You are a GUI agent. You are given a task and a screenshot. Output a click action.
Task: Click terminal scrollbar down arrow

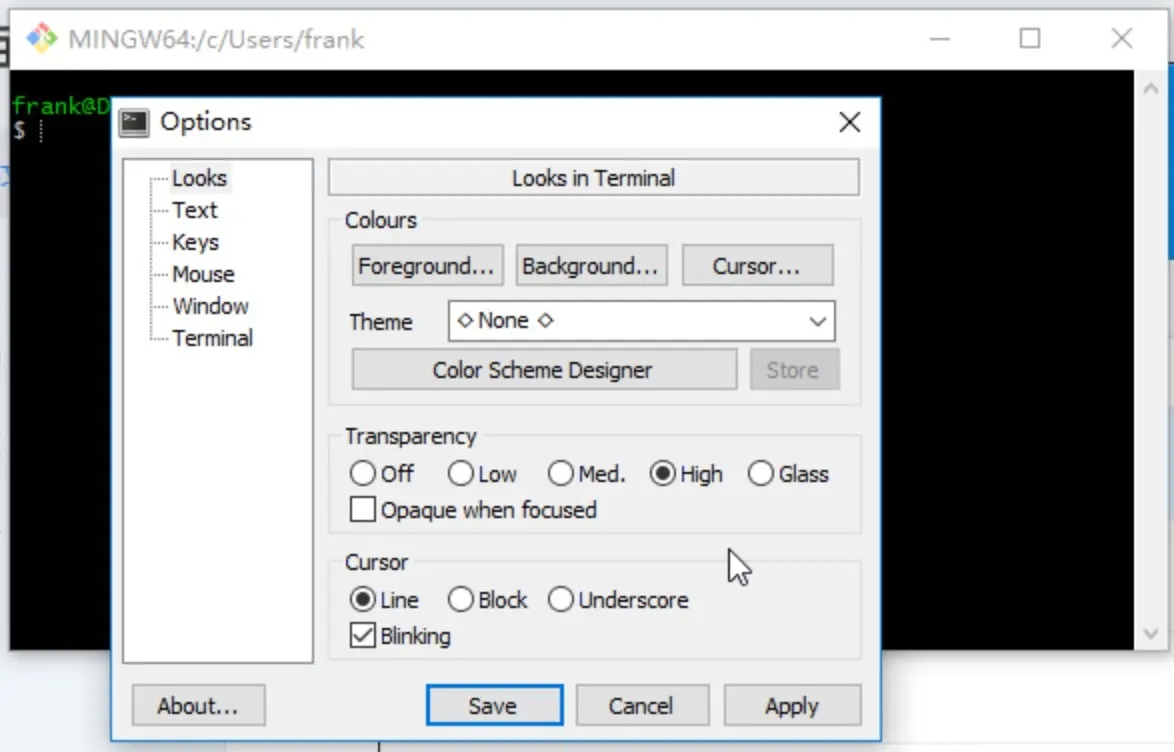coord(1151,634)
